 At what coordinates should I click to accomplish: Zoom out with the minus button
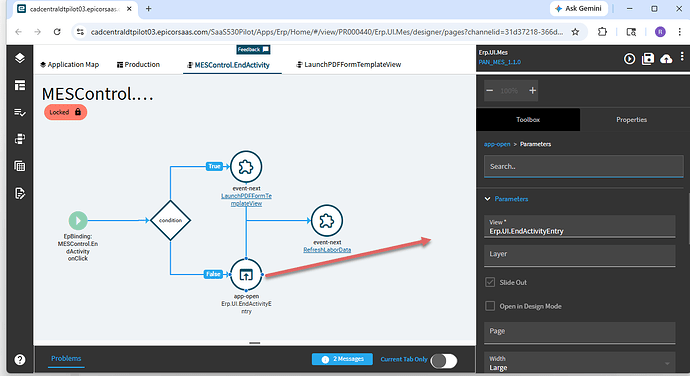click(490, 90)
